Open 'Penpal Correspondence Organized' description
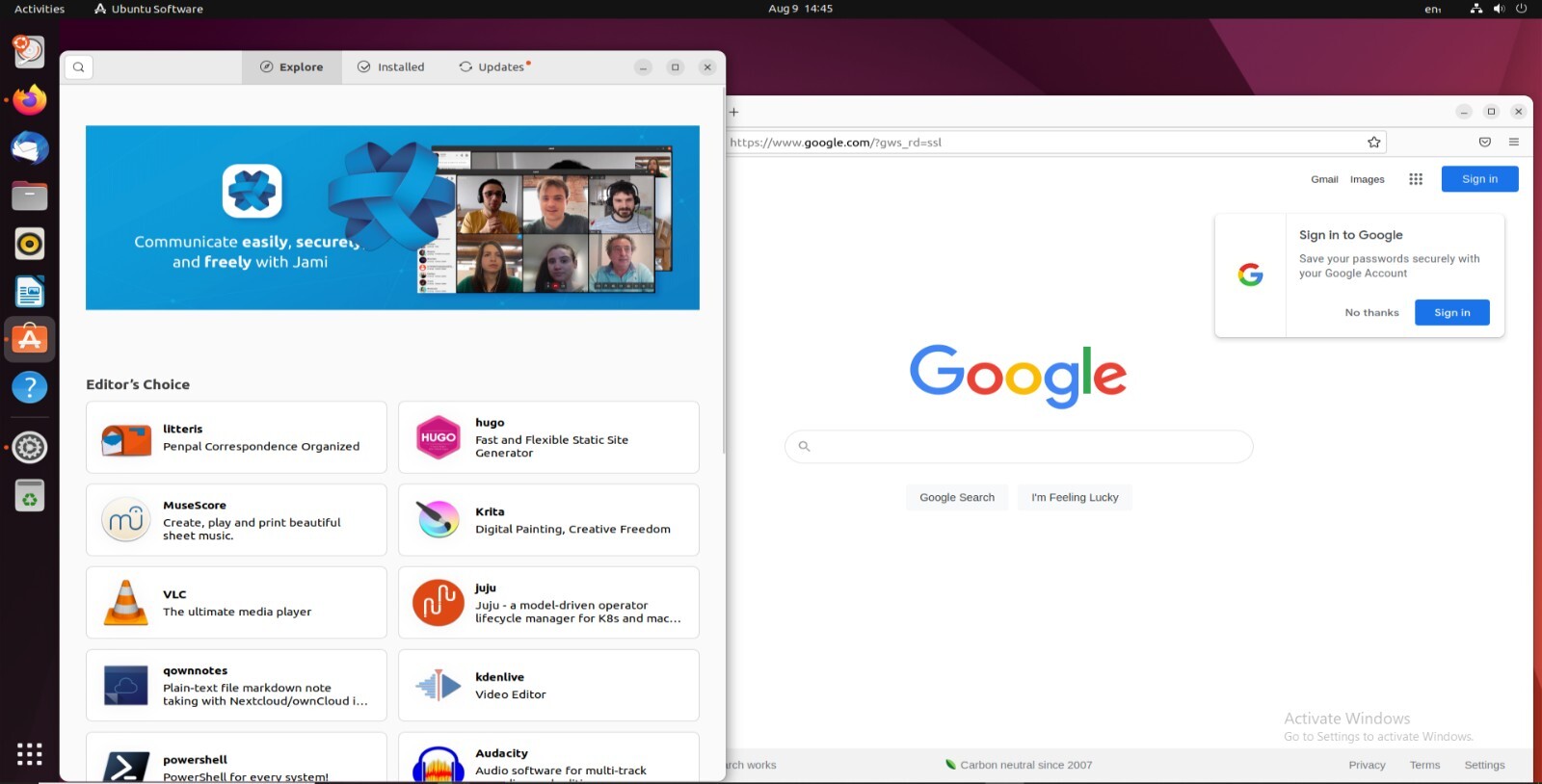Image resolution: width=1542 pixels, height=784 pixels. [x=261, y=447]
